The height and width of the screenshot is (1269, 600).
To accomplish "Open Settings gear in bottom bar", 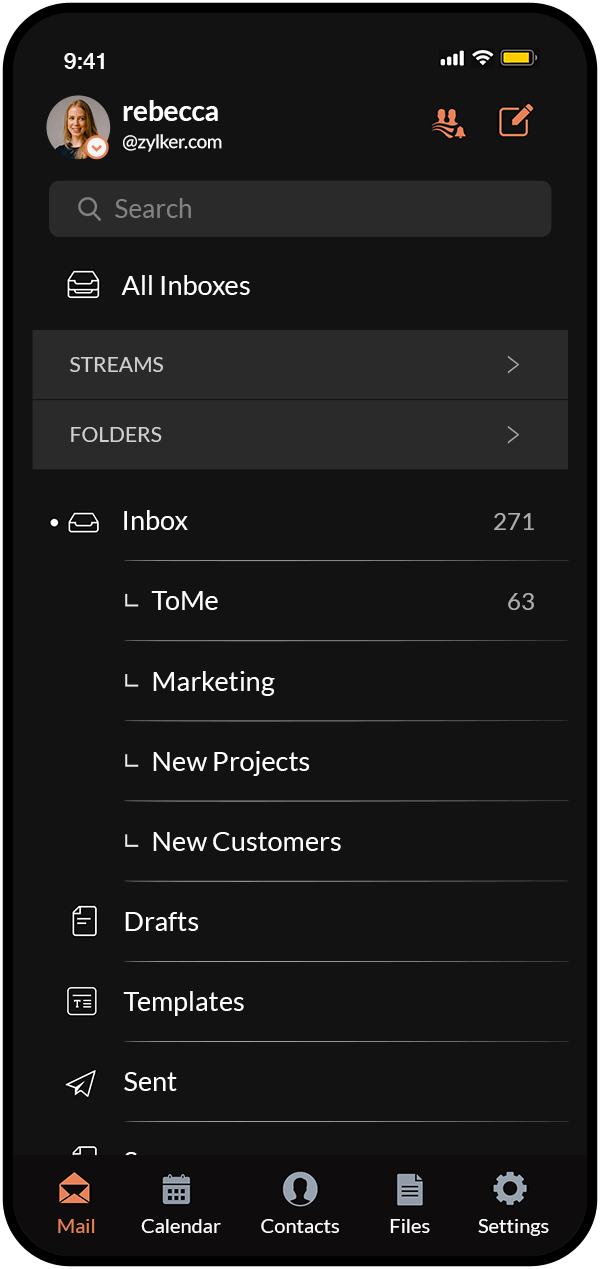I will (x=511, y=1190).
